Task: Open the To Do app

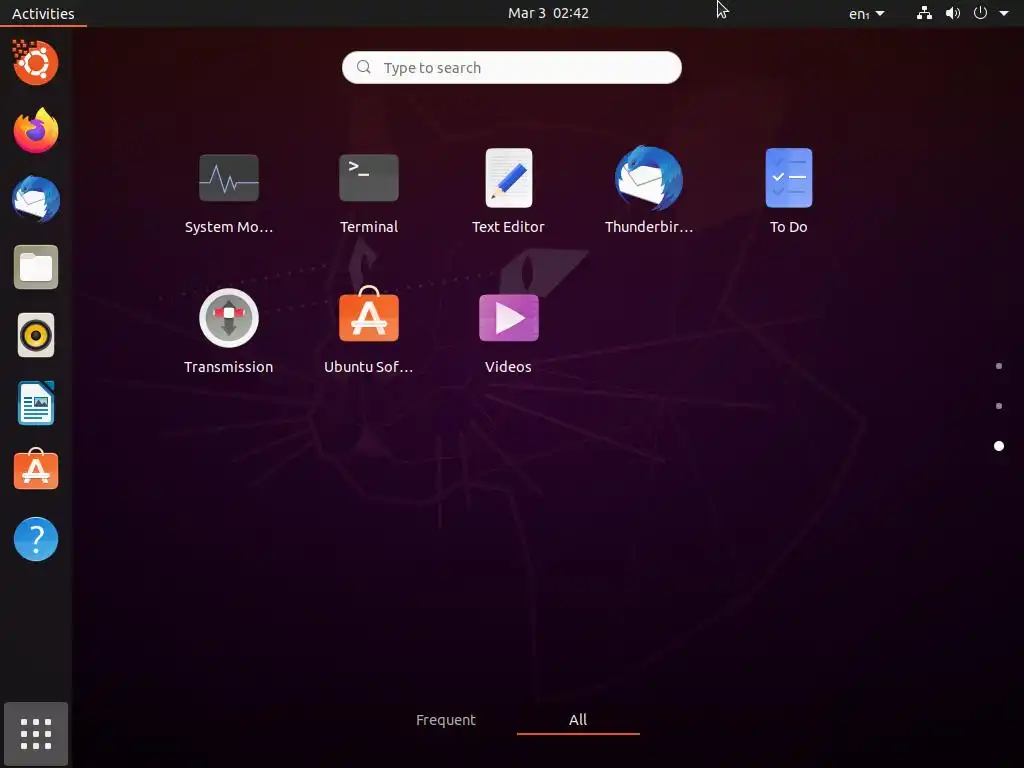Action: click(789, 178)
